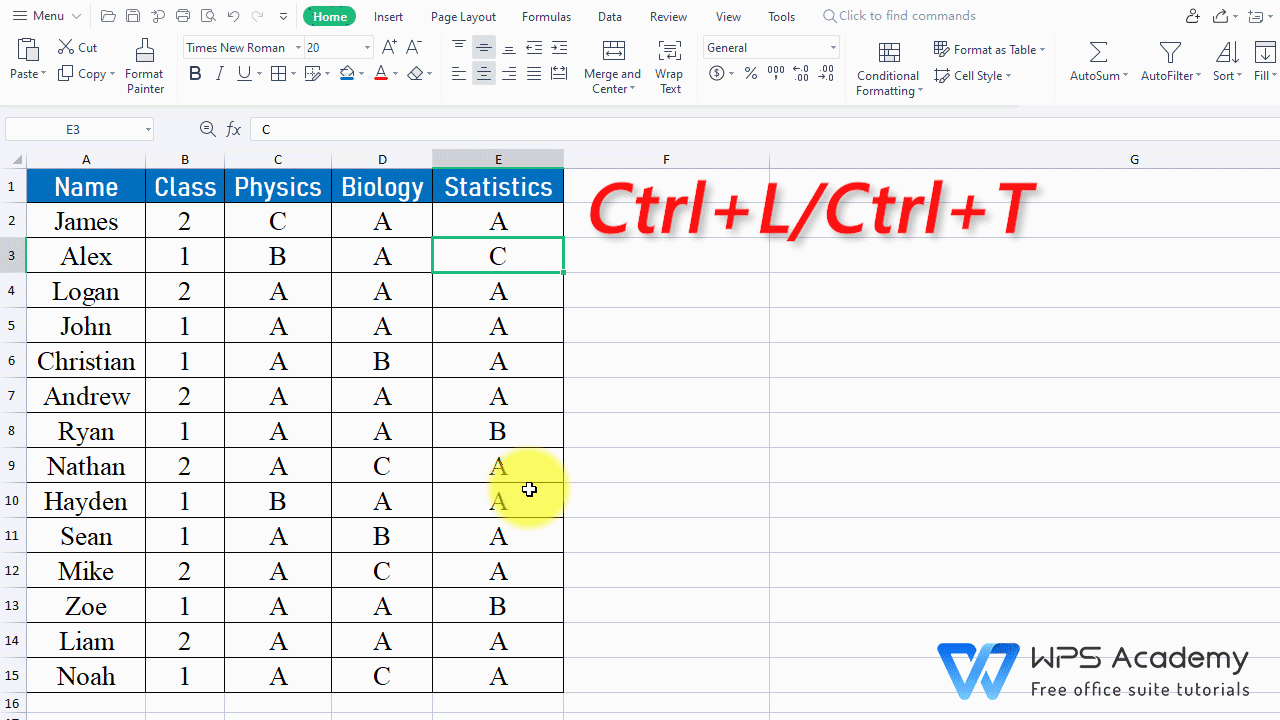This screenshot has width=1280, height=720.
Task: Toggle center alignment
Action: click(483, 73)
